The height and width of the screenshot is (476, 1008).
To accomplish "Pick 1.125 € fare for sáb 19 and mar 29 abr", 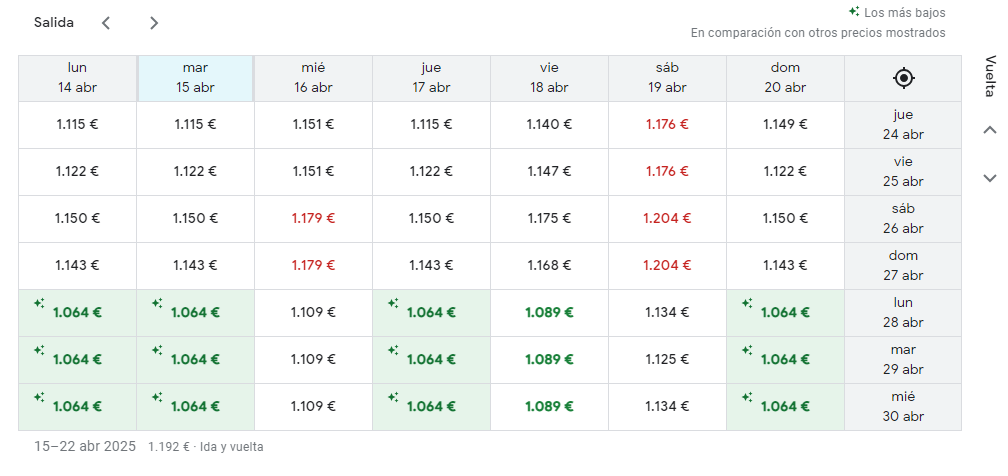I will pyautogui.click(x=667, y=360).
